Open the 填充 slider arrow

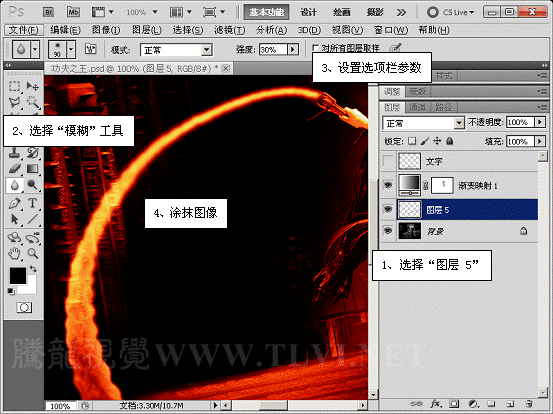click(540, 141)
